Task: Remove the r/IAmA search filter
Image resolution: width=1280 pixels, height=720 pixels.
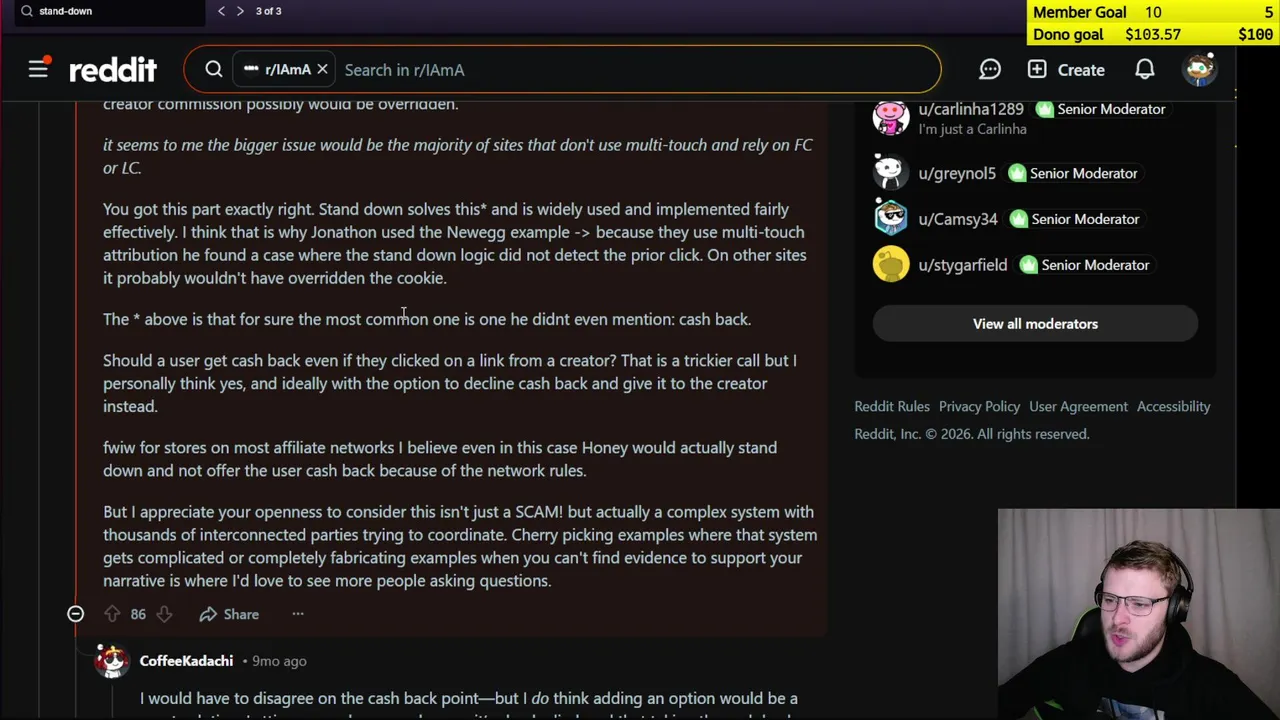Action: [x=322, y=69]
